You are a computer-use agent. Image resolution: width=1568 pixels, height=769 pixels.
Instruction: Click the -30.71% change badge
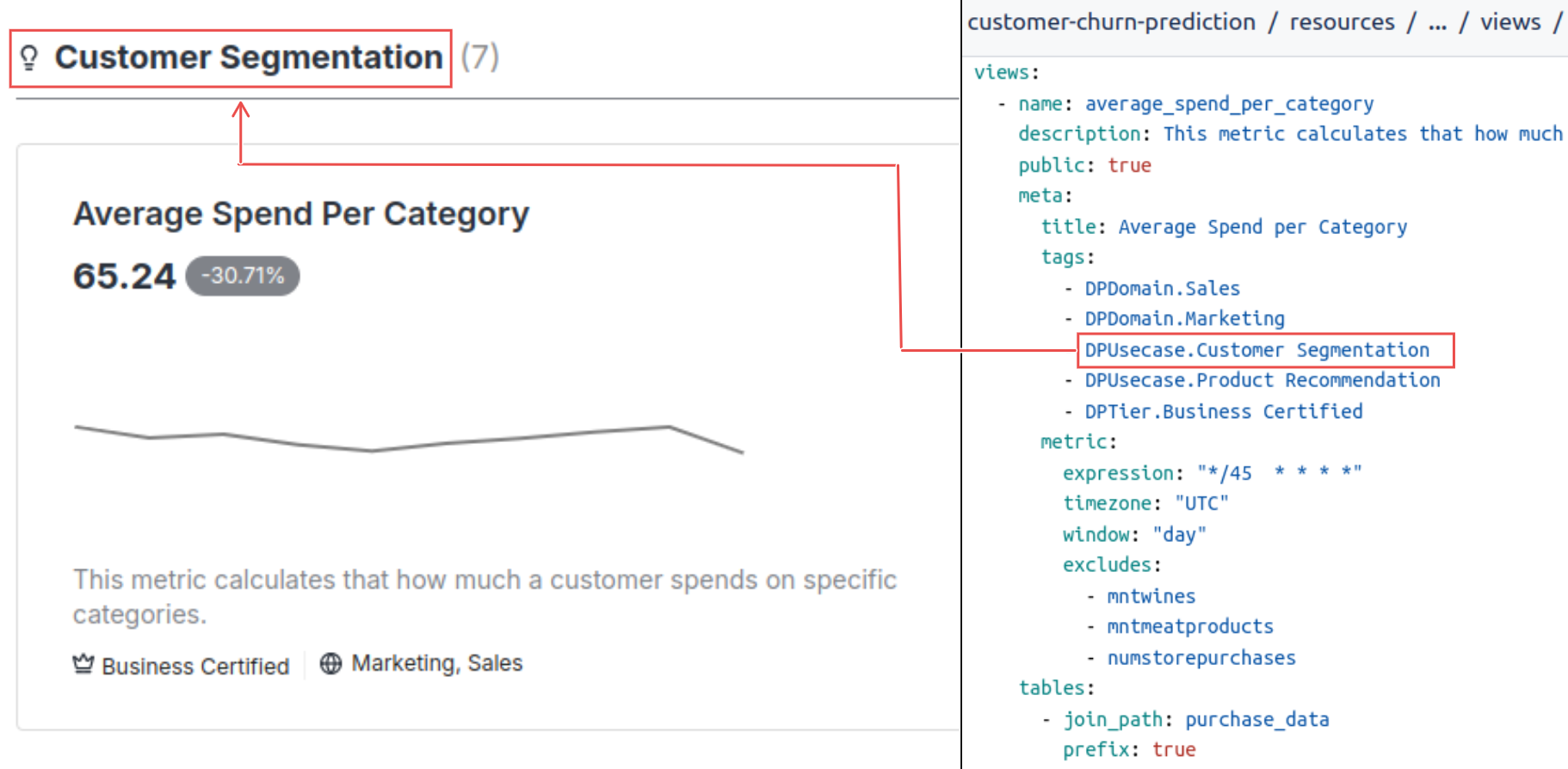click(x=243, y=276)
